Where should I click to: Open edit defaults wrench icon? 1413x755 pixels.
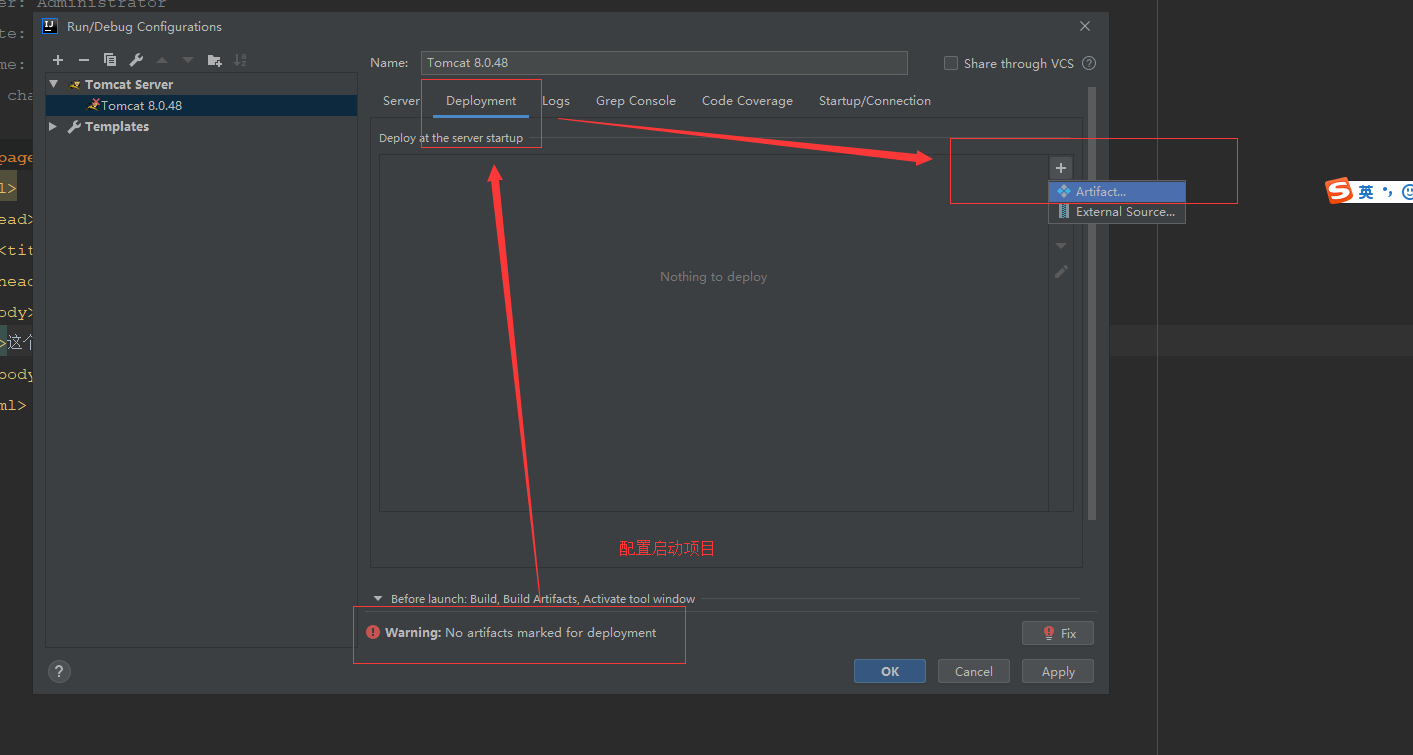click(137, 60)
